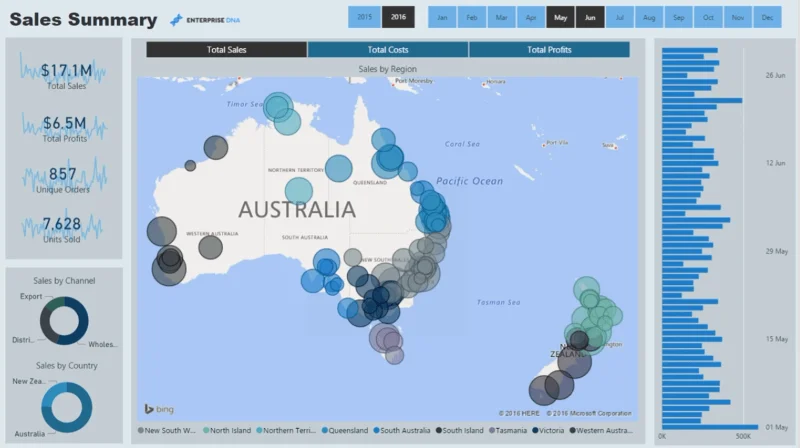Screen dimensions: 800x448
Task: Click the Queensland legend entry
Action: pos(345,430)
